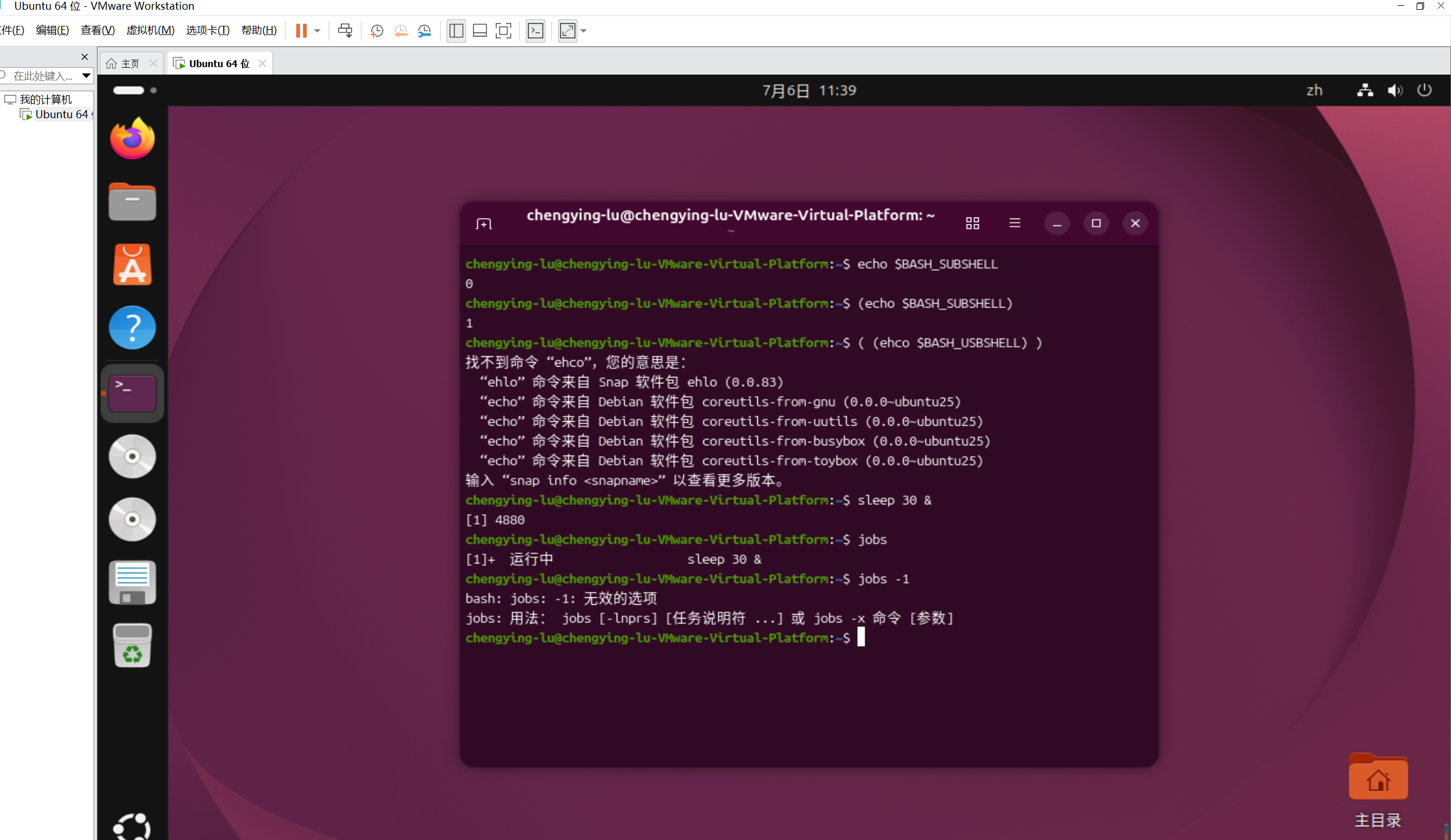
Task: Minimize the terminal window
Action: pos(1057,223)
